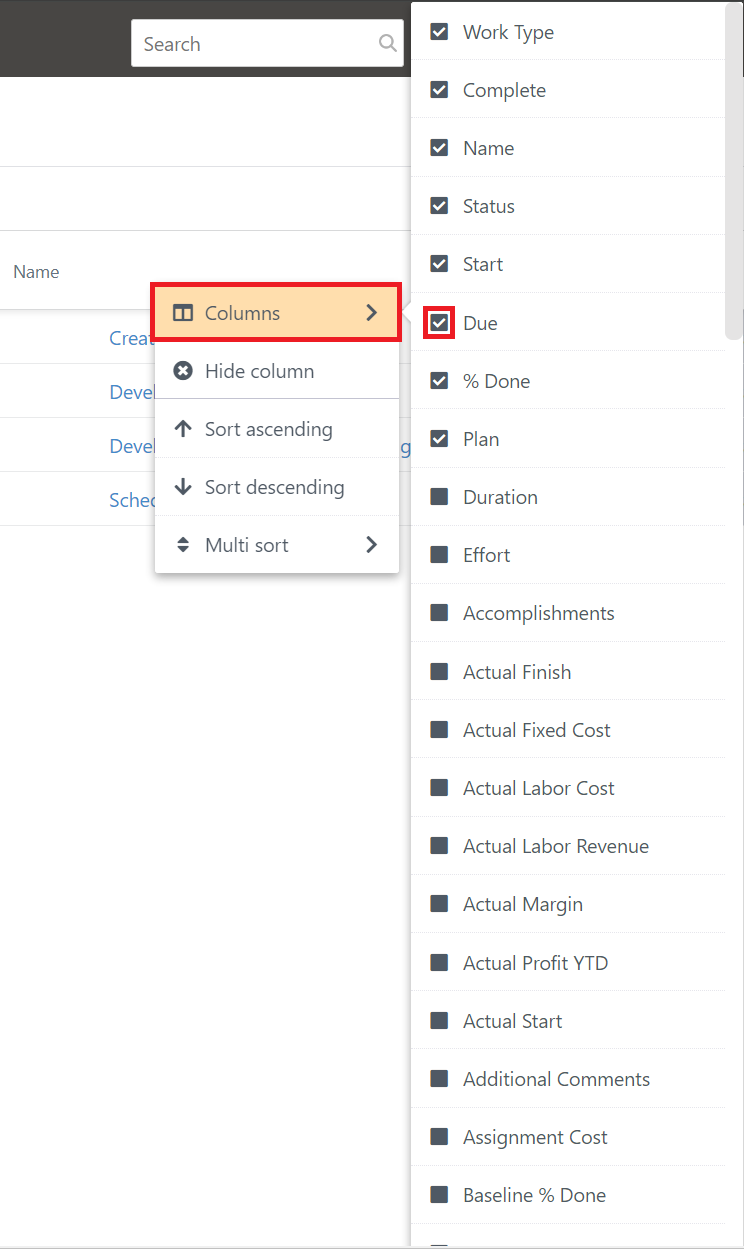Check the Accomplishments column checkbox
The height and width of the screenshot is (1249, 744).
click(439, 613)
